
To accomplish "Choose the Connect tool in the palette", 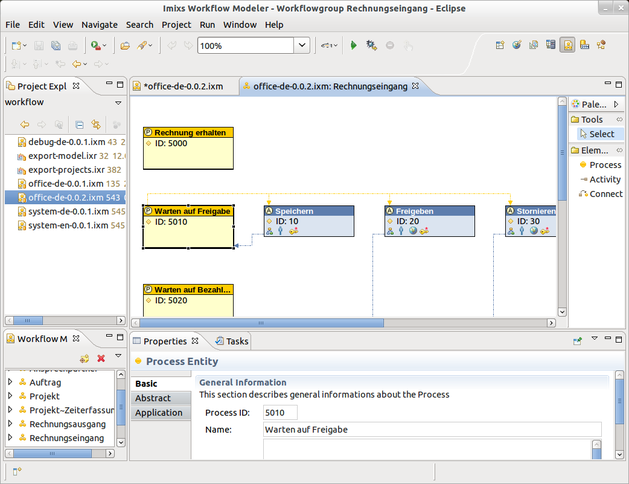I will click(x=604, y=194).
